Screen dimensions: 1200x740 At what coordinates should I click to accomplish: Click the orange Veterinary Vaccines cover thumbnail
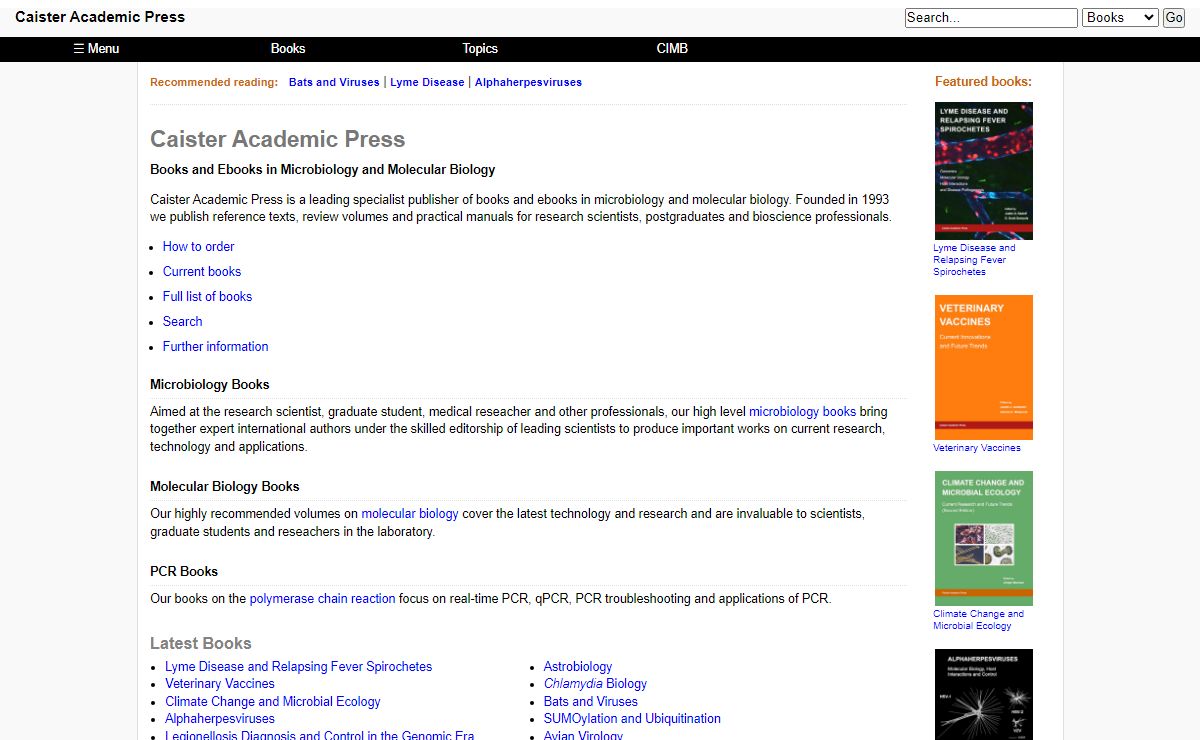[984, 367]
